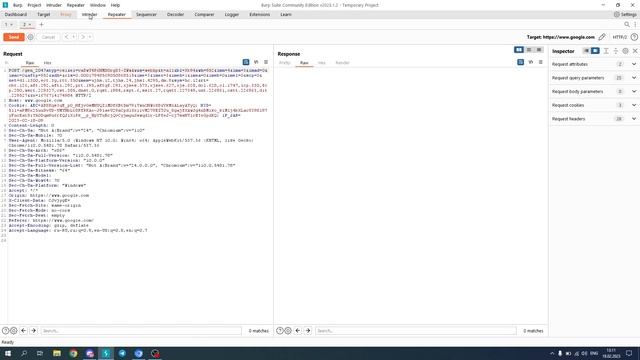Send the request with the Send button
The image size is (640, 360).
pos(14,37)
